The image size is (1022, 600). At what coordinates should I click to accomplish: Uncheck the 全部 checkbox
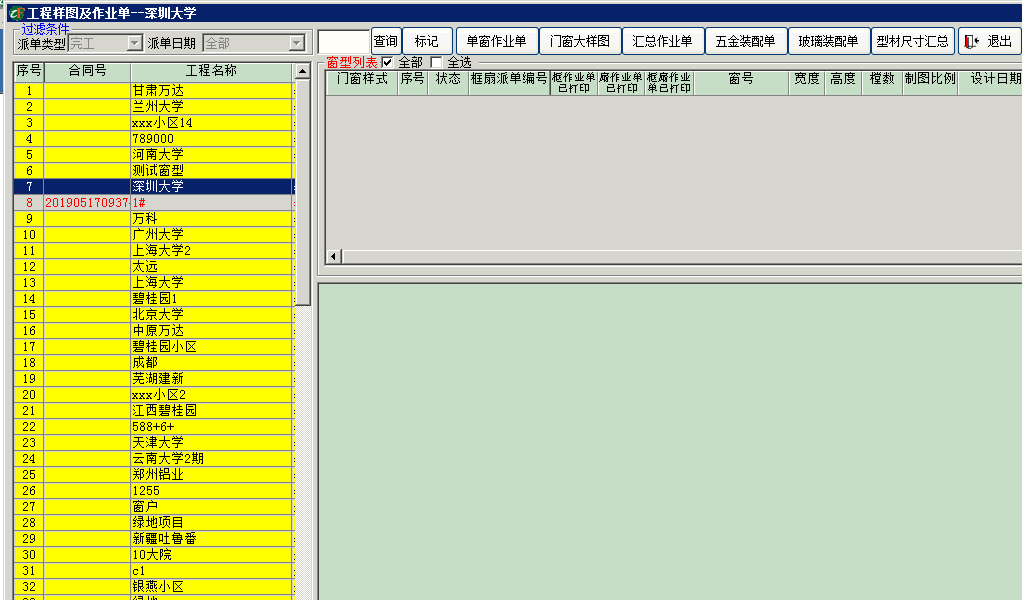pyautogui.click(x=388, y=61)
